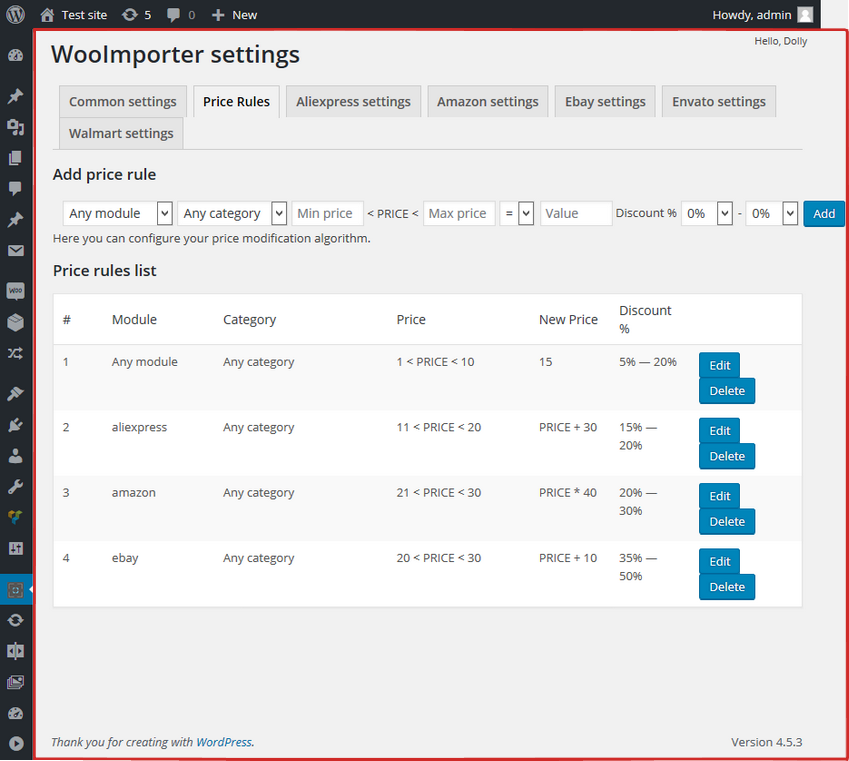Click the highlighted WooImporter sidebar icon
Viewport: 849px width, 761px height.
pyautogui.click(x=16, y=589)
